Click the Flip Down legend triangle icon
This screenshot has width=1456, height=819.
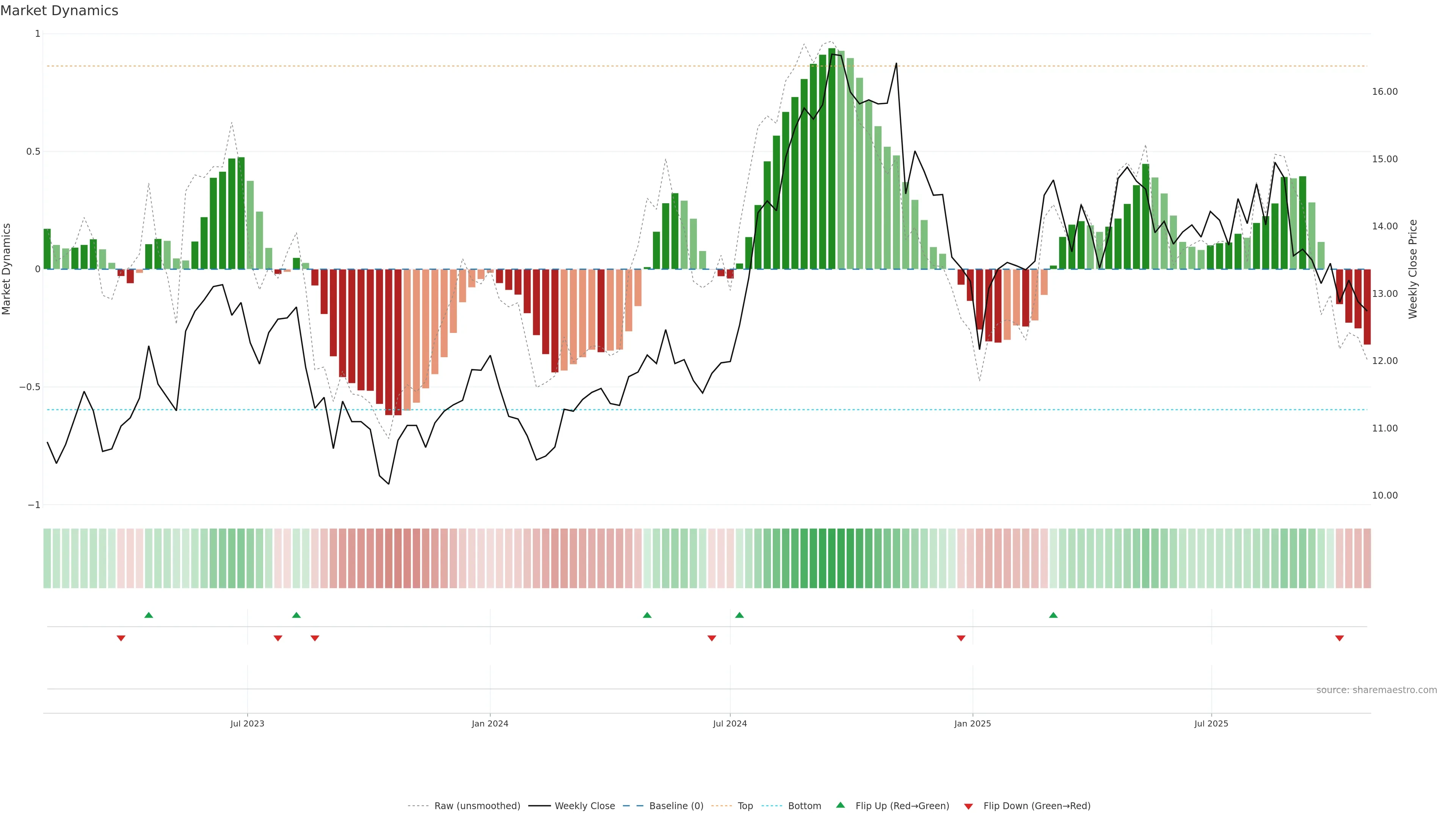pos(968,806)
